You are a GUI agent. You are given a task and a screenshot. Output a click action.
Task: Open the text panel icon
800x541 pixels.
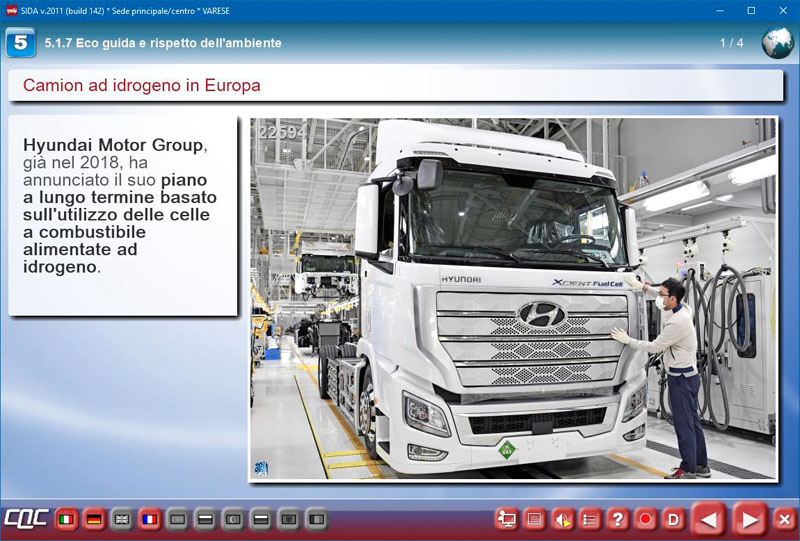pyautogui.click(x=535, y=519)
